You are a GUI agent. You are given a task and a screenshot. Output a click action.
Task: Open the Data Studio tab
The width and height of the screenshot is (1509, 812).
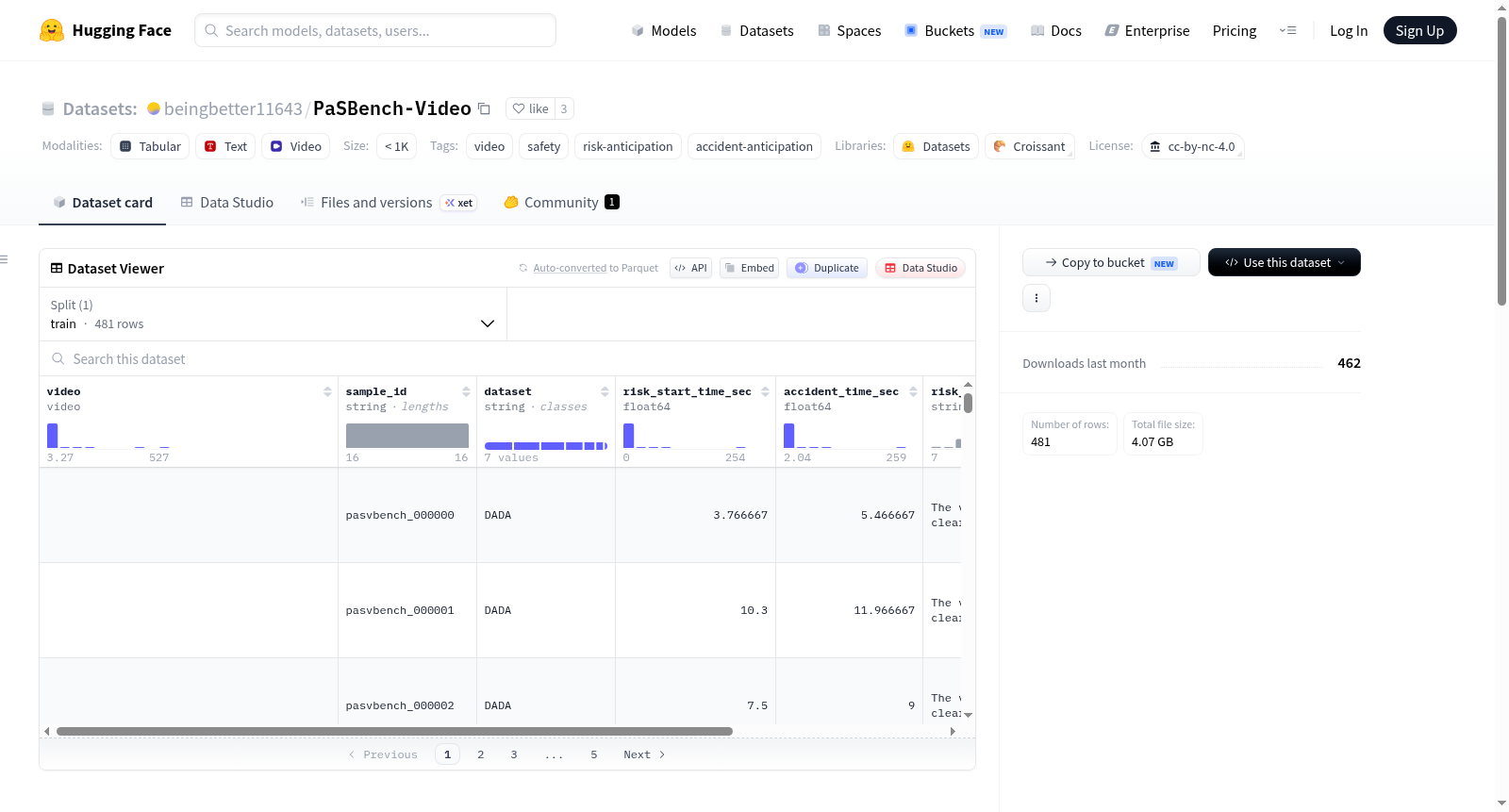point(227,203)
